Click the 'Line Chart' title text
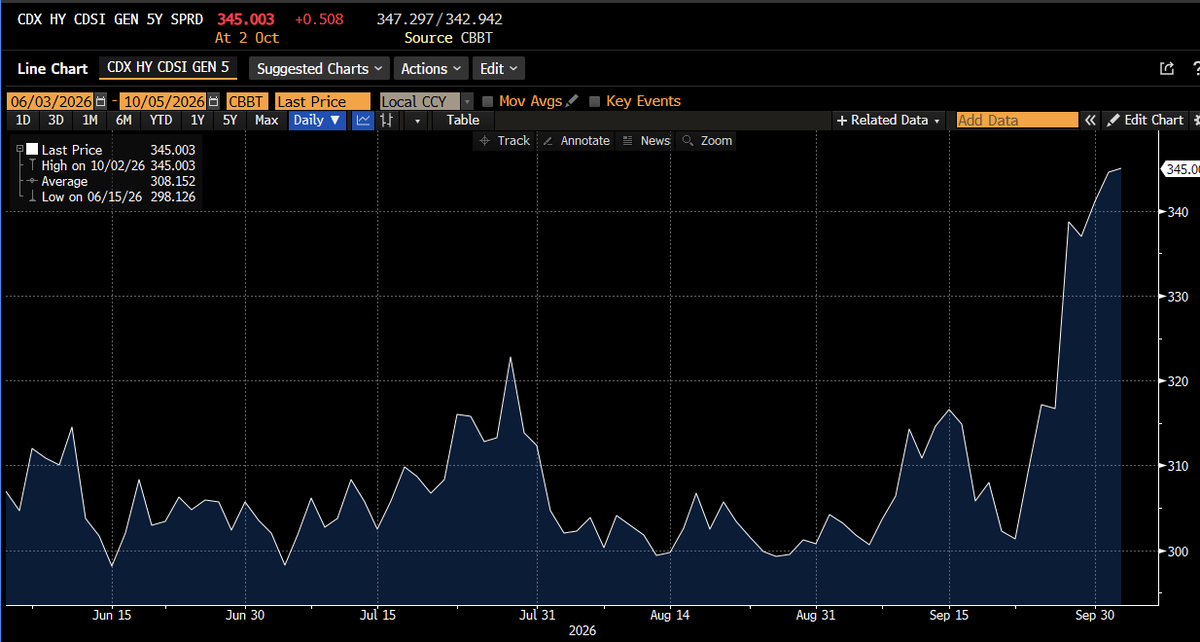The image size is (1200, 642). [53, 69]
